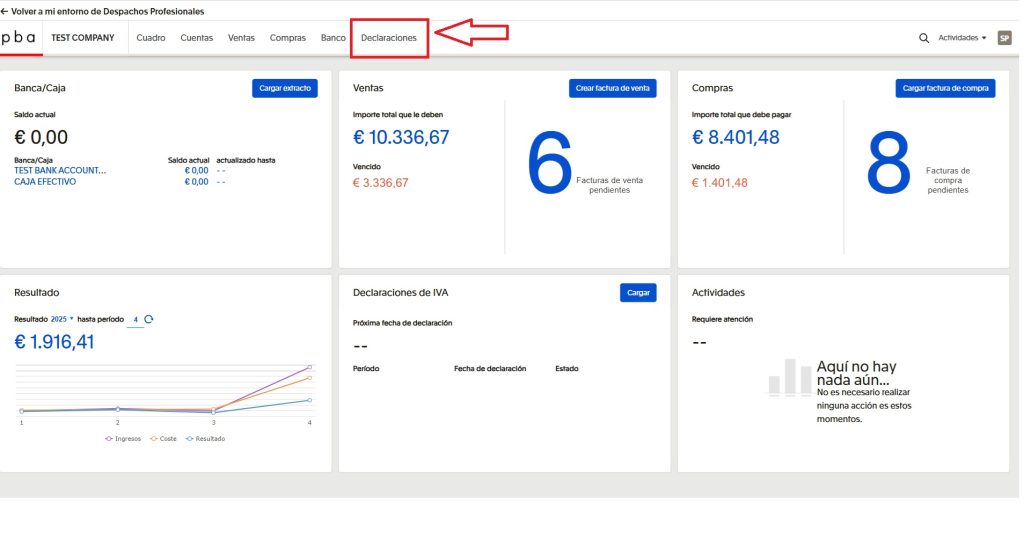Open the TEST BANK ACCOUNT link
The height and width of the screenshot is (538, 1024).
click(x=60, y=170)
